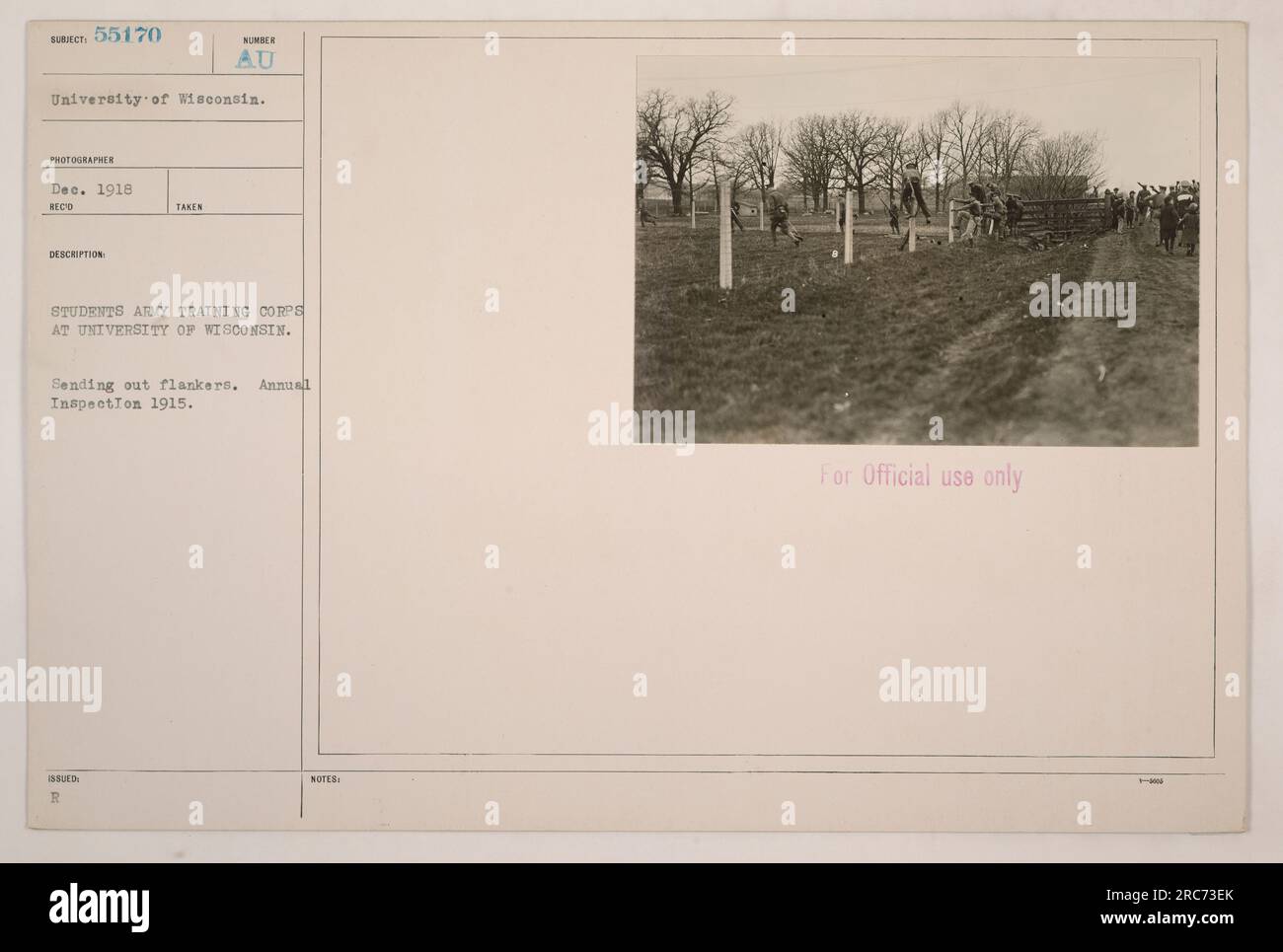Click the ISSUED field label

pyautogui.click(x=62, y=778)
